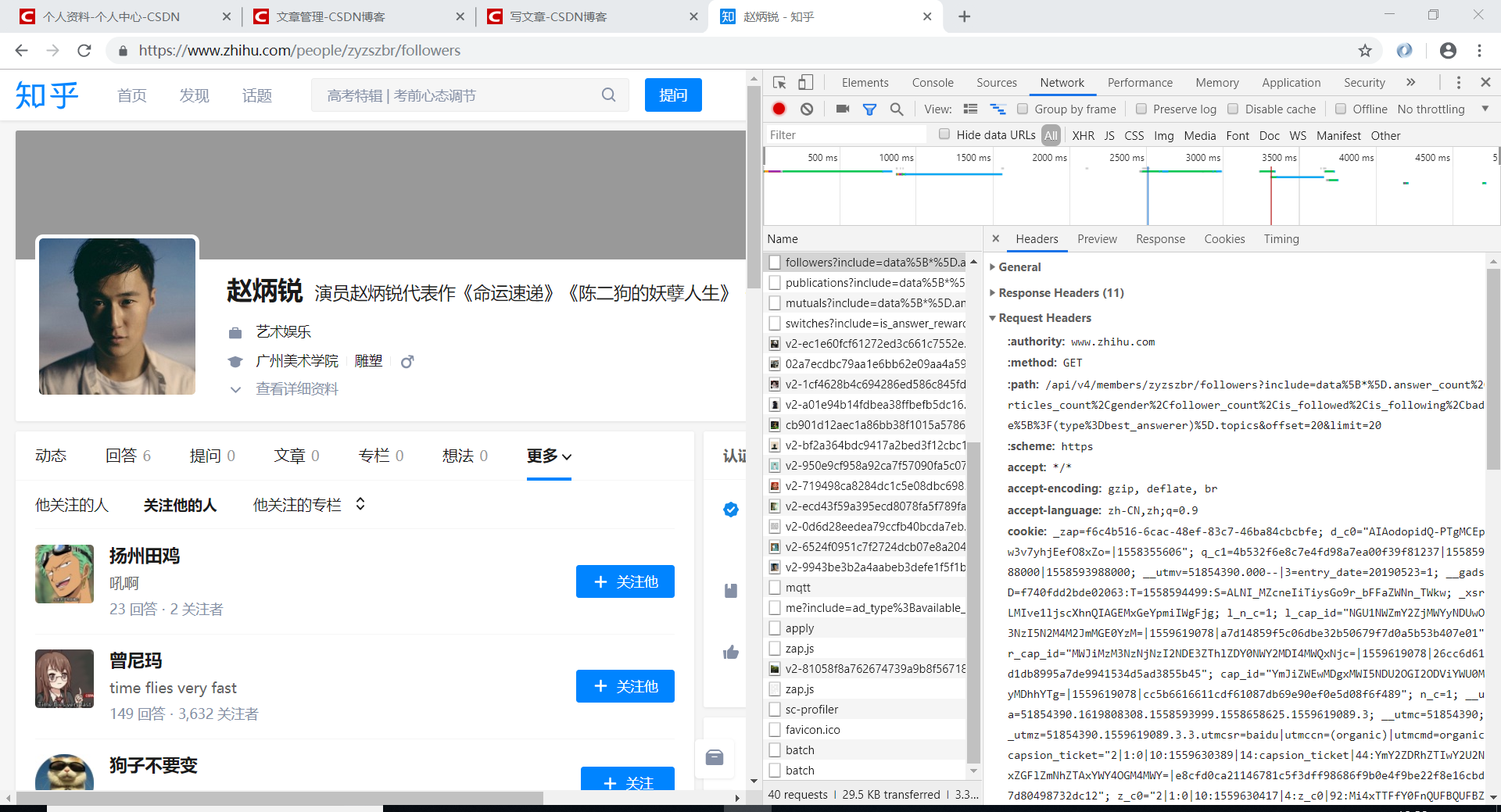Check box beside followers?include request
The image size is (1501, 812).
(775, 262)
